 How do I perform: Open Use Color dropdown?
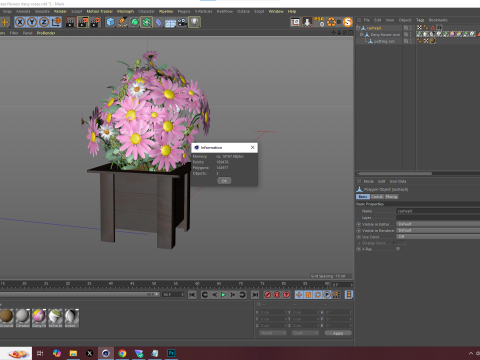tap(438, 237)
